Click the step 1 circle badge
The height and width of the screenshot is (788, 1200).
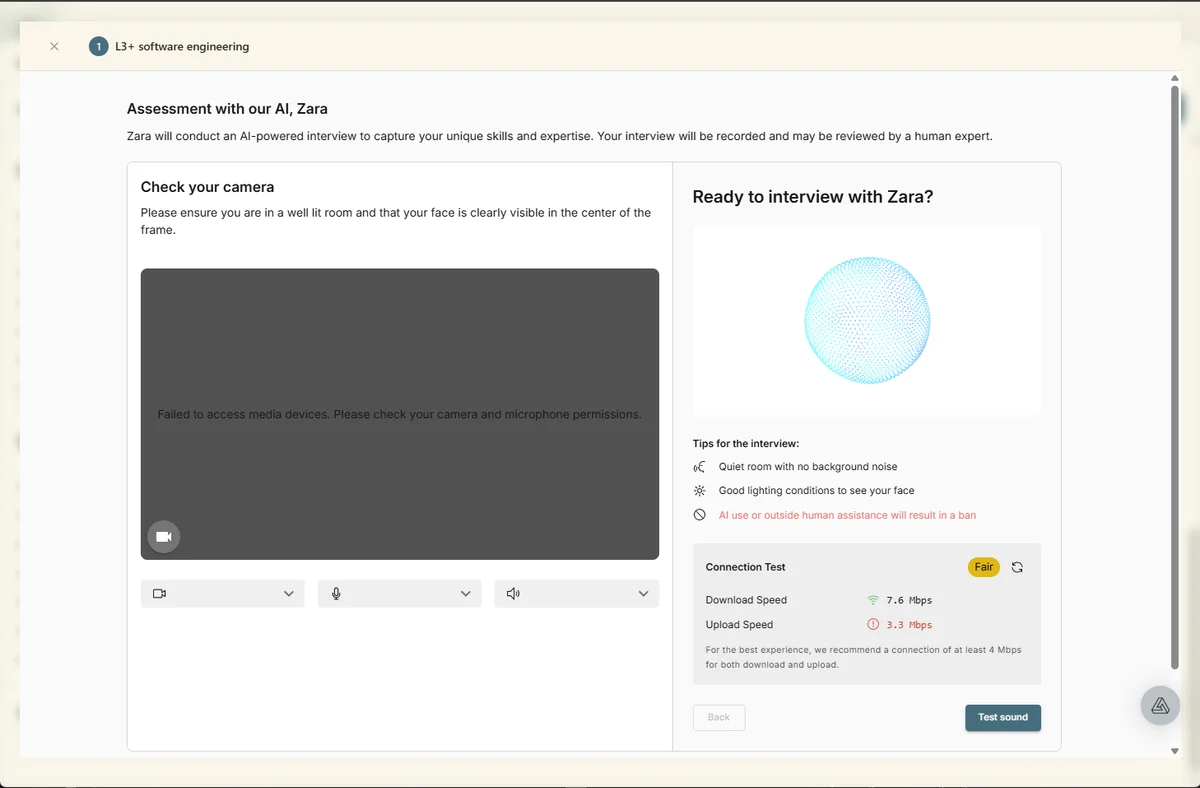98,46
